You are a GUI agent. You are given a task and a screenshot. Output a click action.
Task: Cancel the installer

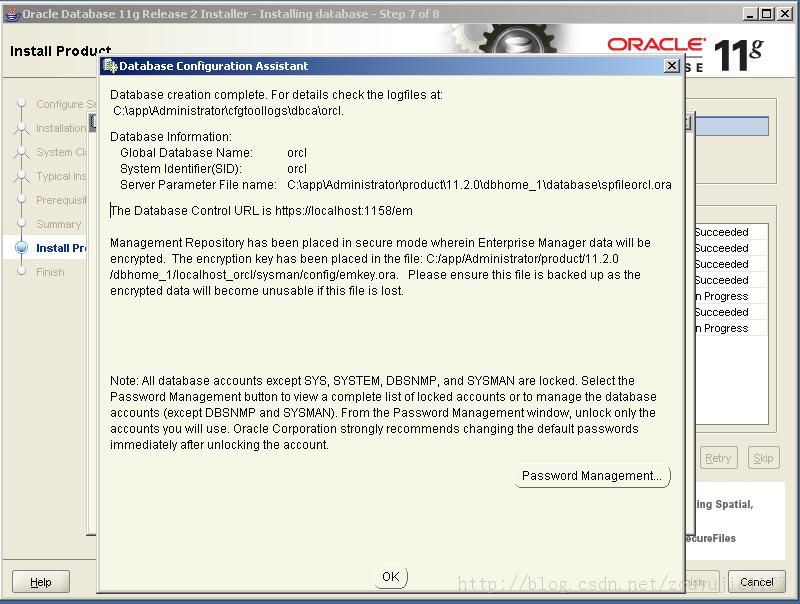click(756, 582)
